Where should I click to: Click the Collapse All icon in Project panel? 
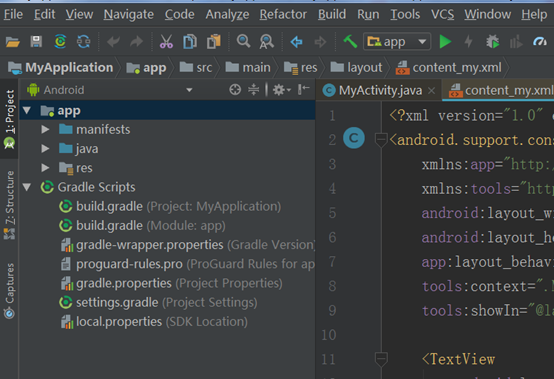coord(253,90)
